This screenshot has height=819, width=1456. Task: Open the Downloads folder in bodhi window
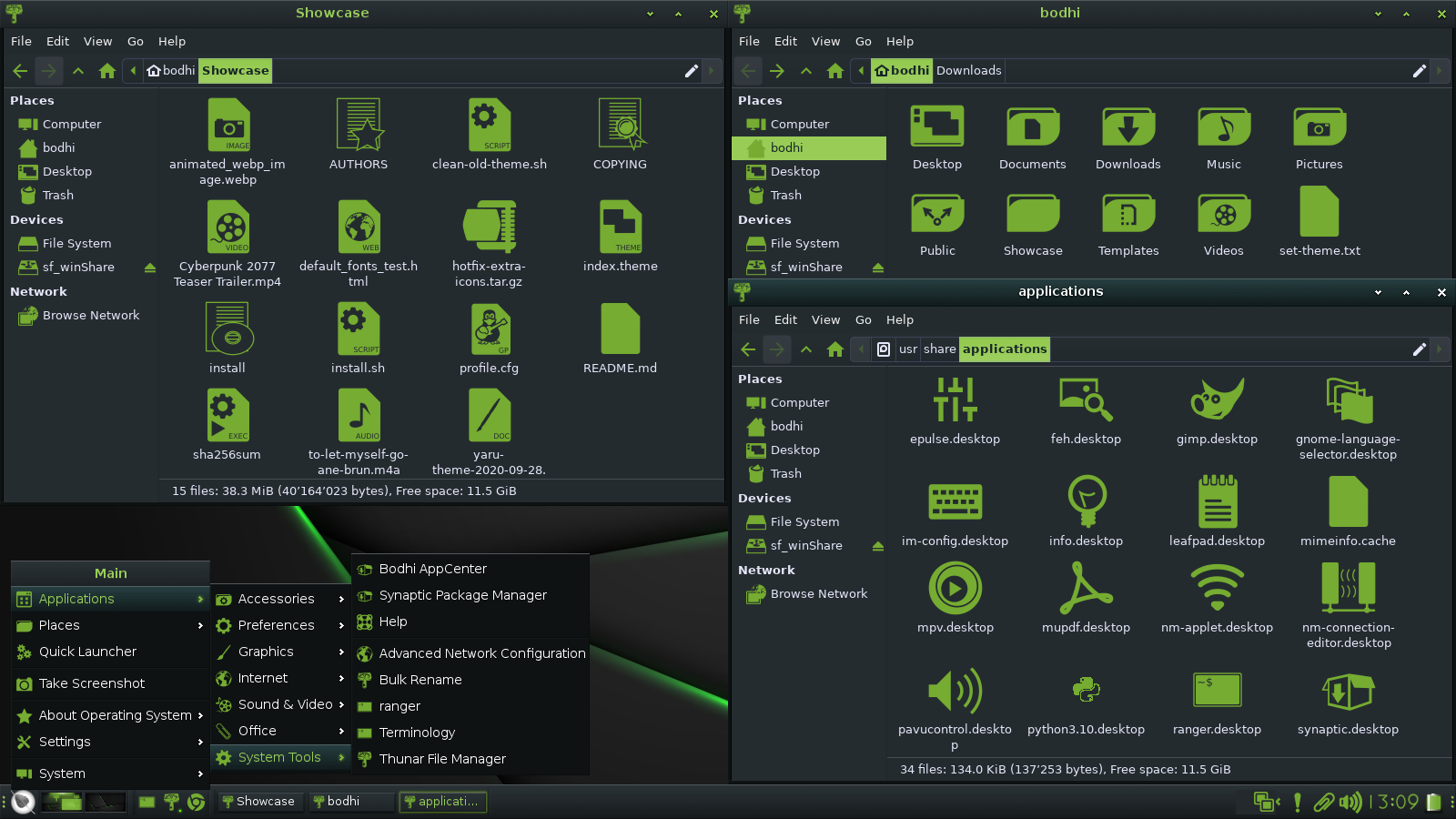coord(1128,126)
